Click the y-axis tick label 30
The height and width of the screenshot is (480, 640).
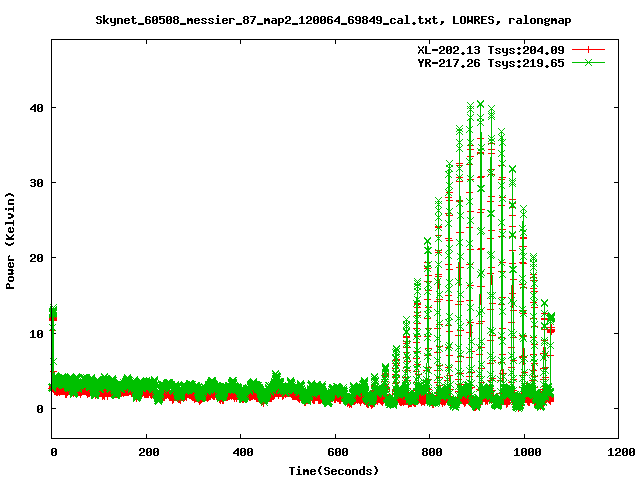coord(36,183)
